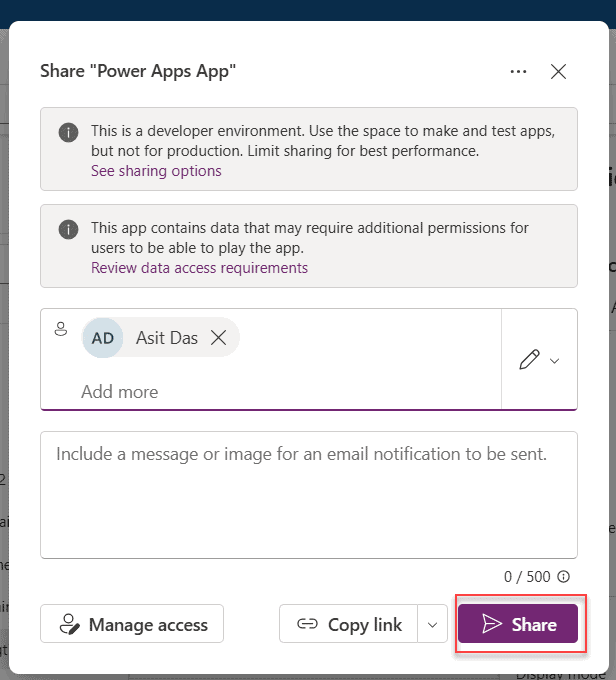Expand the Copy link dropdown arrow
This screenshot has height=680, width=616.
(x=433, y=624)
